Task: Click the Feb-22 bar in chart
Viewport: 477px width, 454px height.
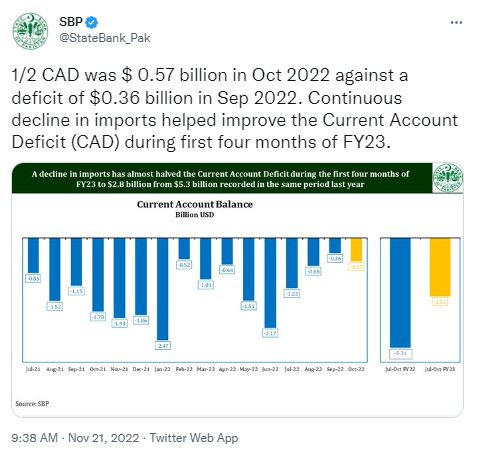Action: (x=184, y=249)
